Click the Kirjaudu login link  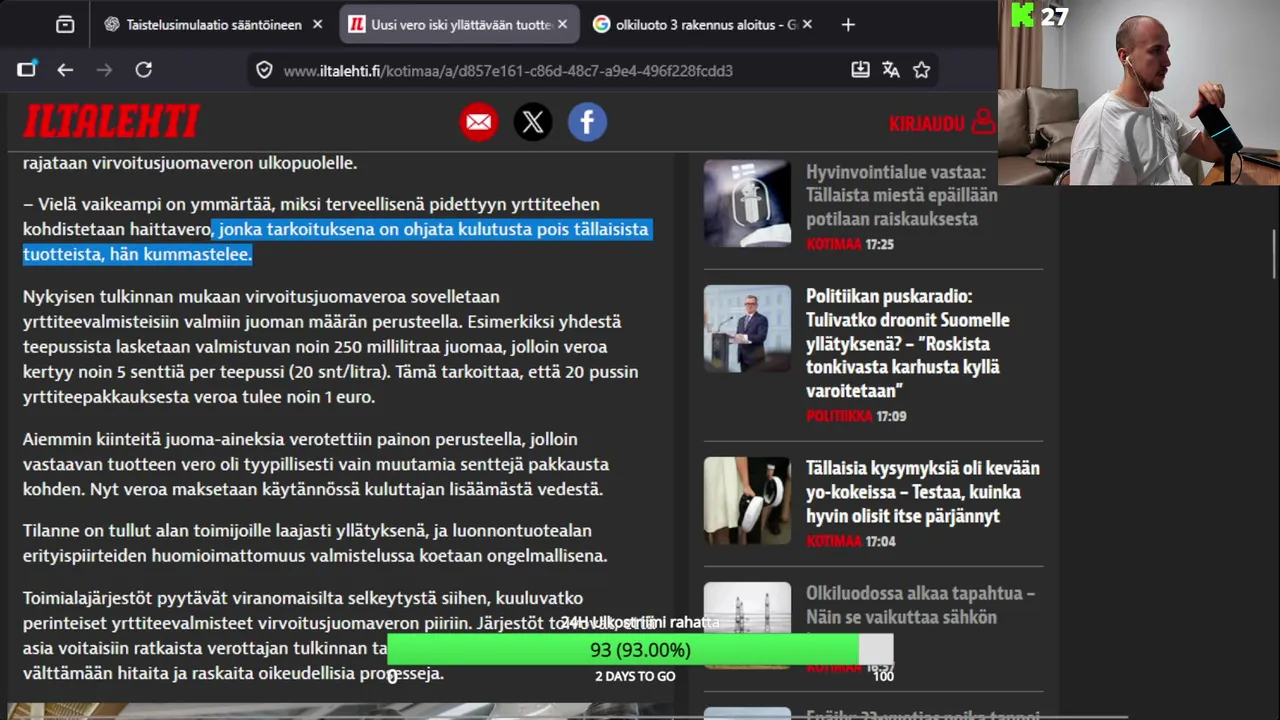point(926,124)
